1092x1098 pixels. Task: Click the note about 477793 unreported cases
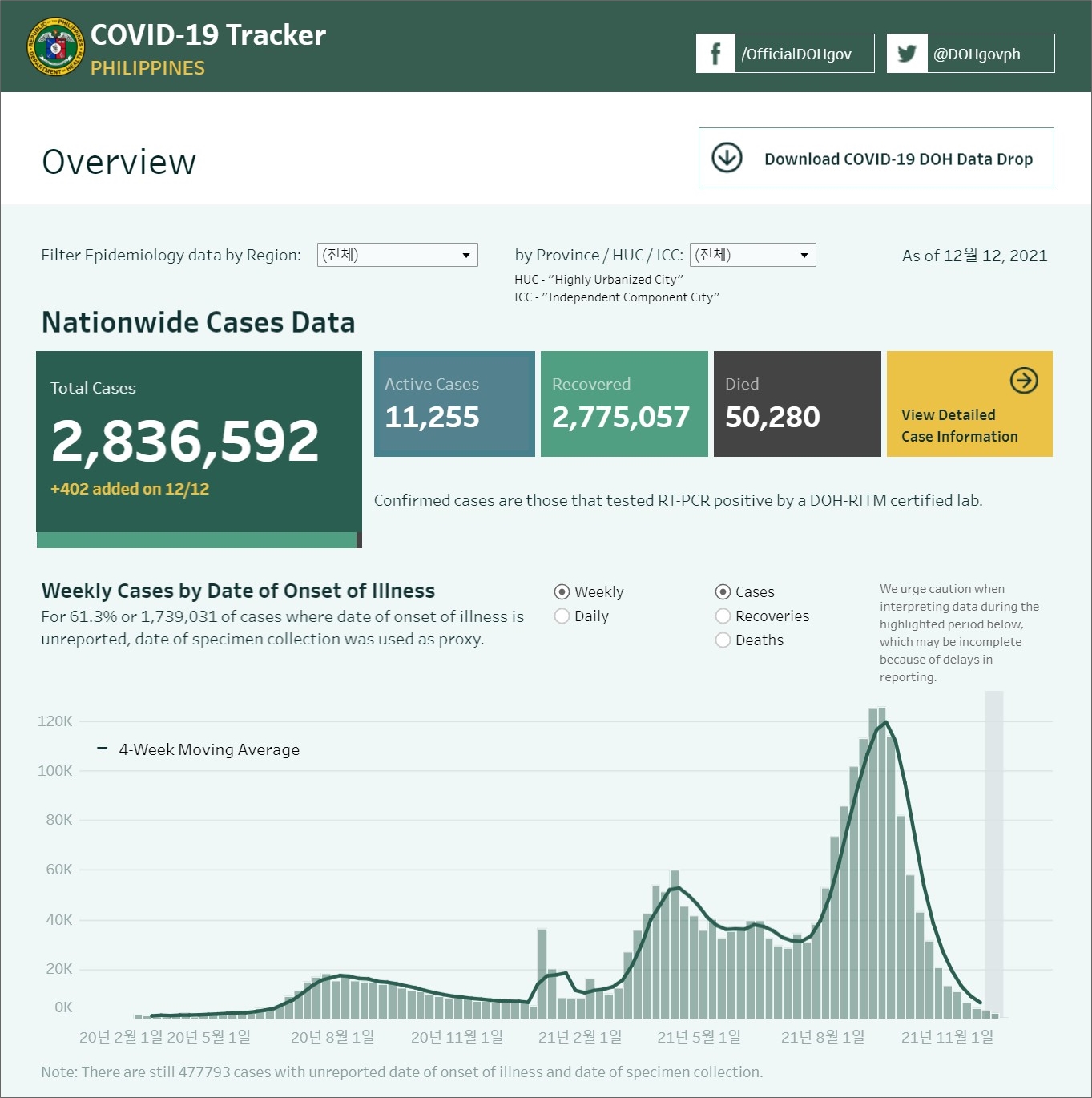pos(402,1072)
